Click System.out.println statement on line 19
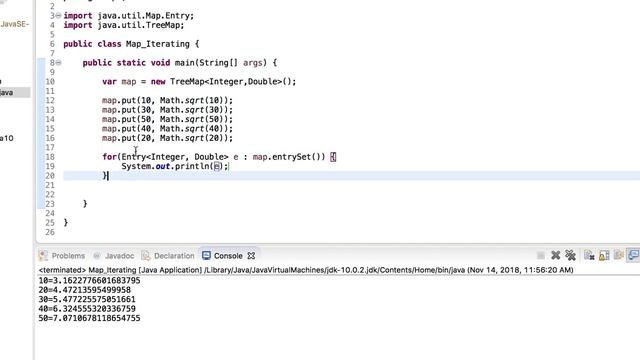 point(175,167)
